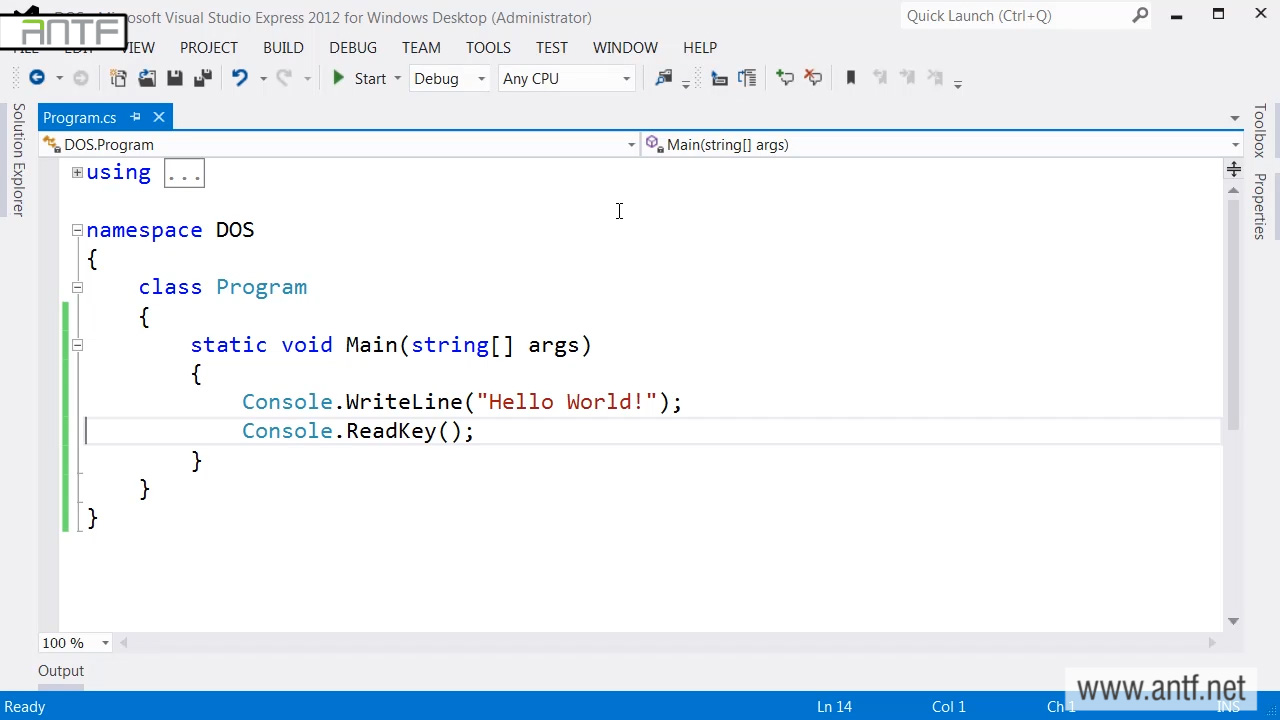Click the Quick Launch search field
1280x720 pixels.
pos(1015,16)
